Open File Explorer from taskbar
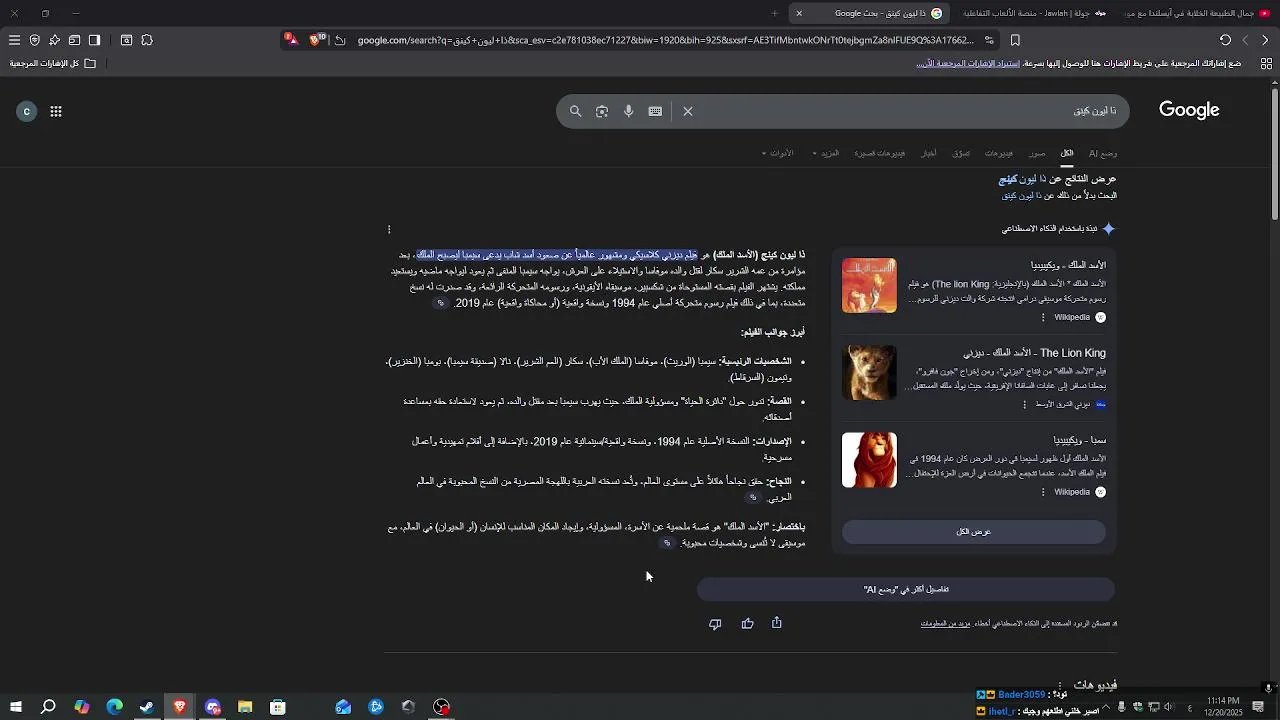 245,707
